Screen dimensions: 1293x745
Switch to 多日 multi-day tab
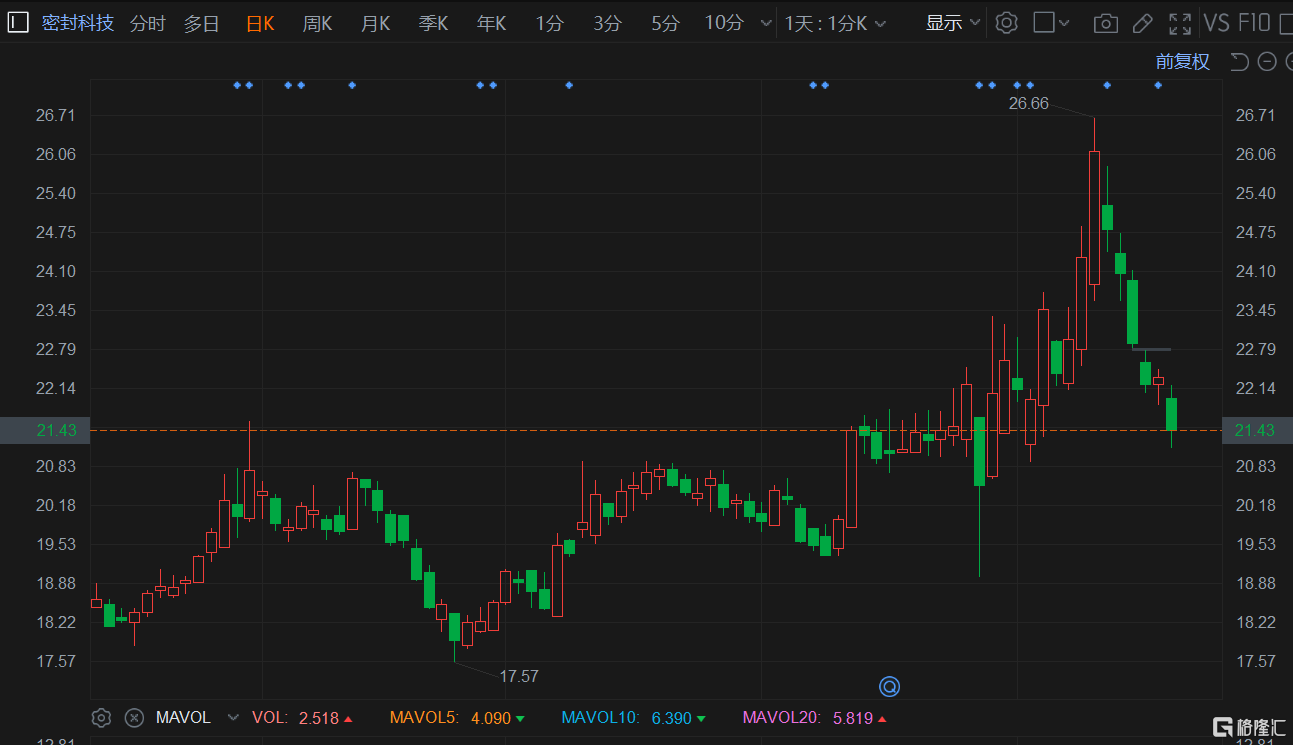(201, 23)
